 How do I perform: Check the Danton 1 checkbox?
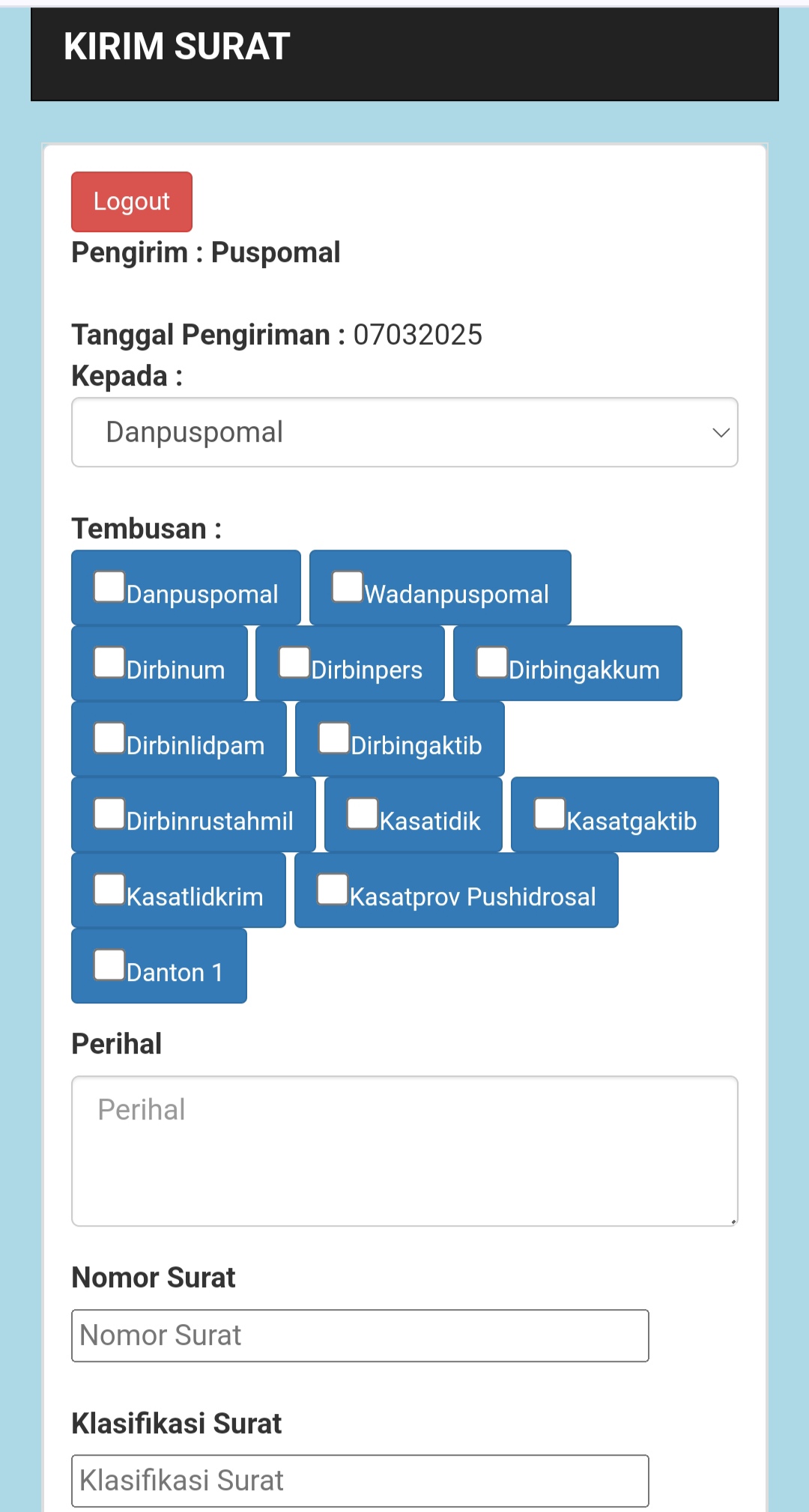(x=109, y=965)
